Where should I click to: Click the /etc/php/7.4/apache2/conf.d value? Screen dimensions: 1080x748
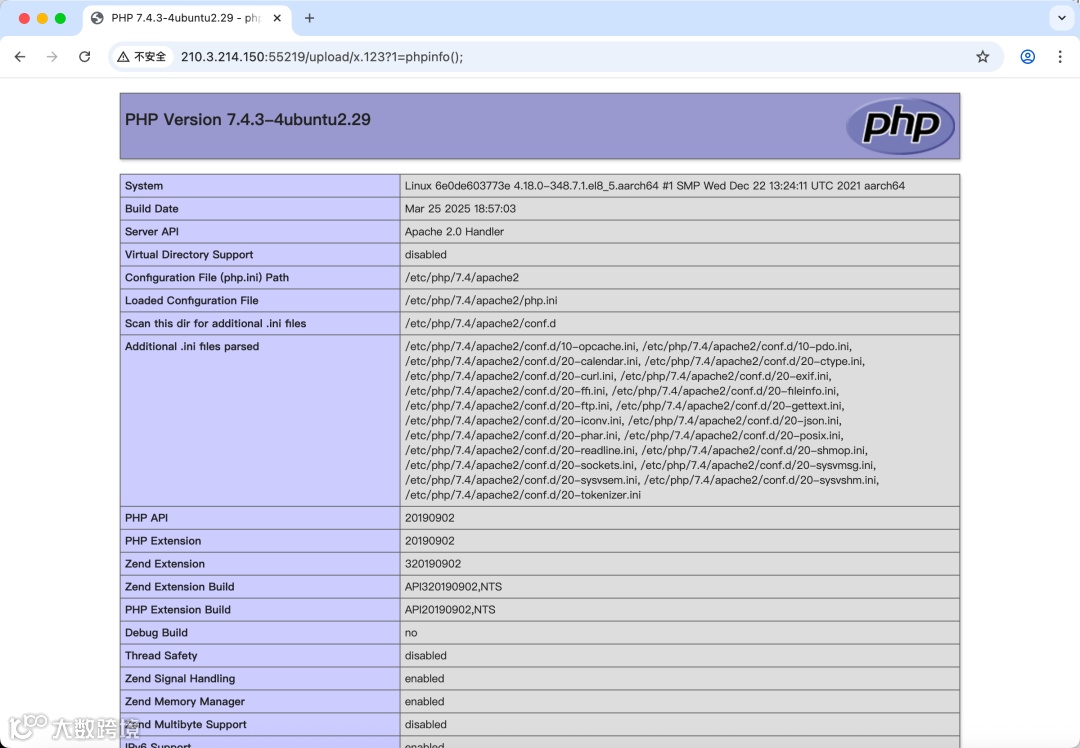coord(480,323)
